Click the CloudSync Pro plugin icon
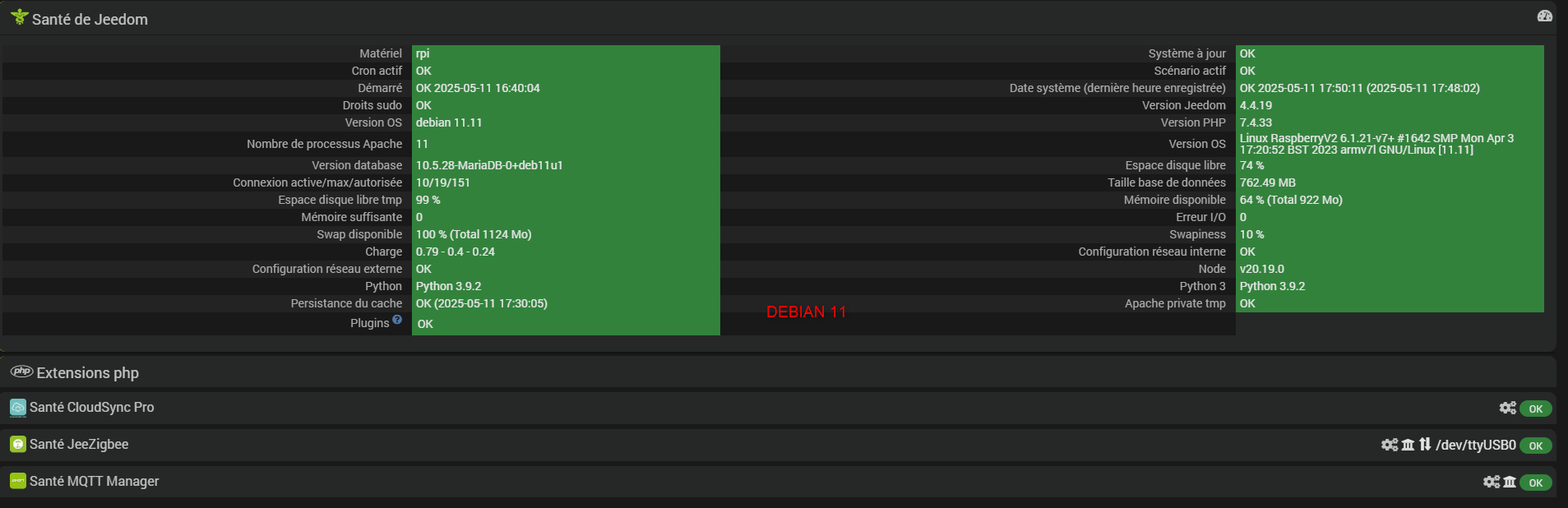The image size is (1568, 508). [x=18, y=408]
